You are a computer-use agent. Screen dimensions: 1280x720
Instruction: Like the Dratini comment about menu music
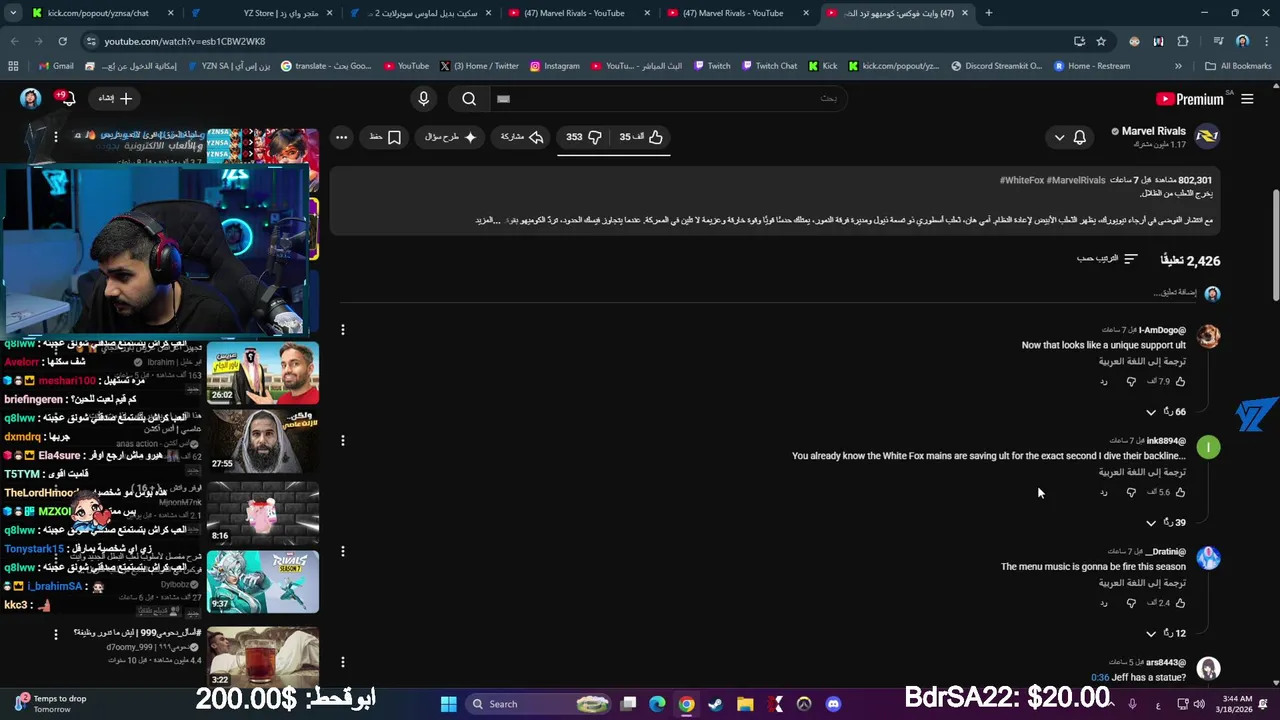click(1180, 603)
